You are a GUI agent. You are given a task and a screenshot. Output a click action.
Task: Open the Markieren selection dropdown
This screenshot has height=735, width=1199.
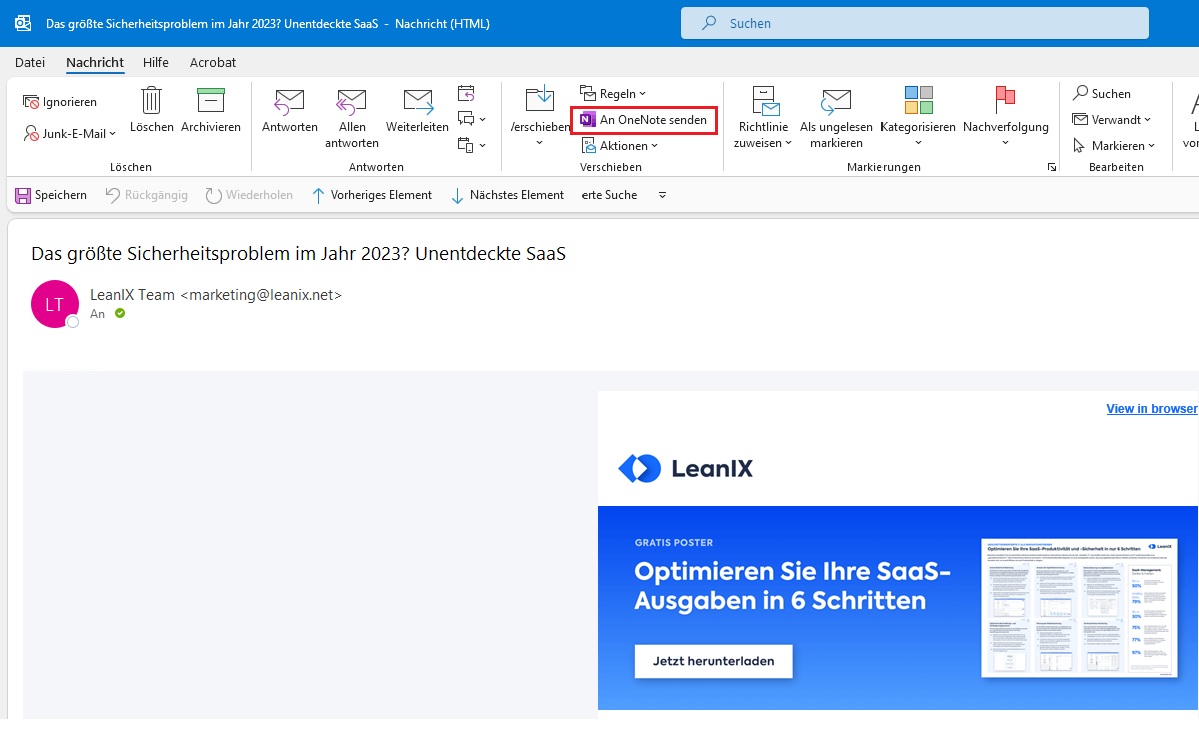click(x=1113, y=145)
